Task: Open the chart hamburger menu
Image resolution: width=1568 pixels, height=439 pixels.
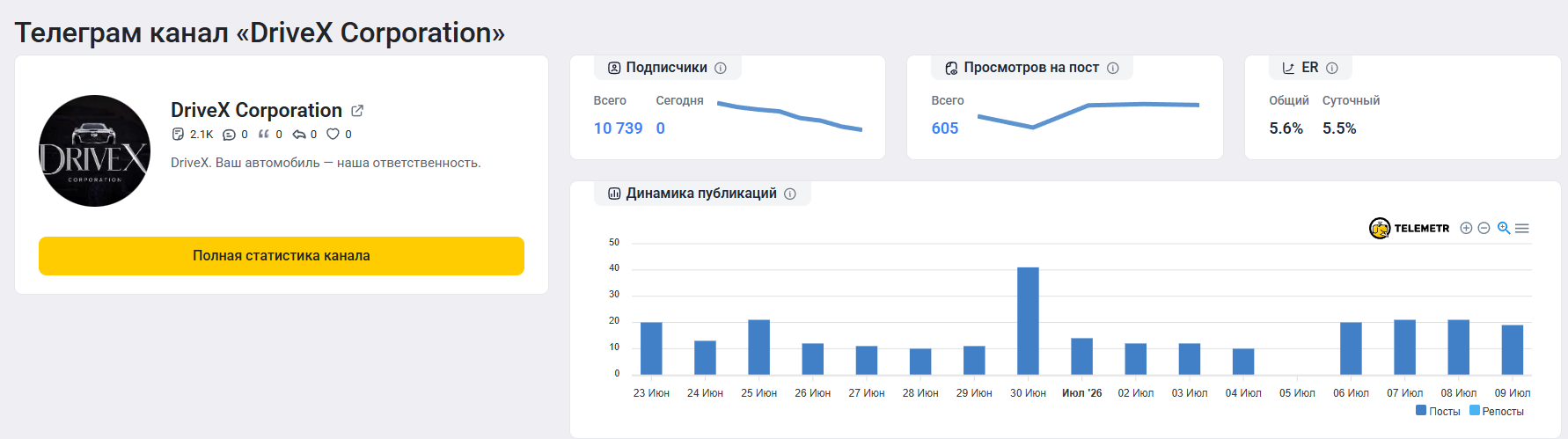Action: pyautogui.click(x=1522, y=228)
